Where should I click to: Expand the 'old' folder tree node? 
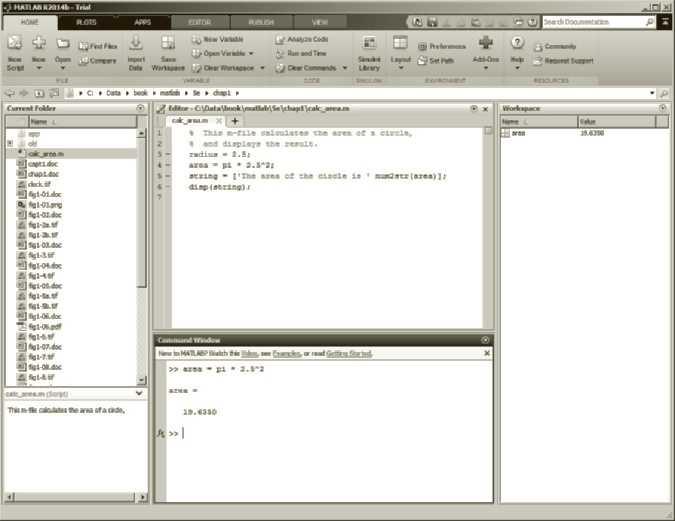point(10,143)
